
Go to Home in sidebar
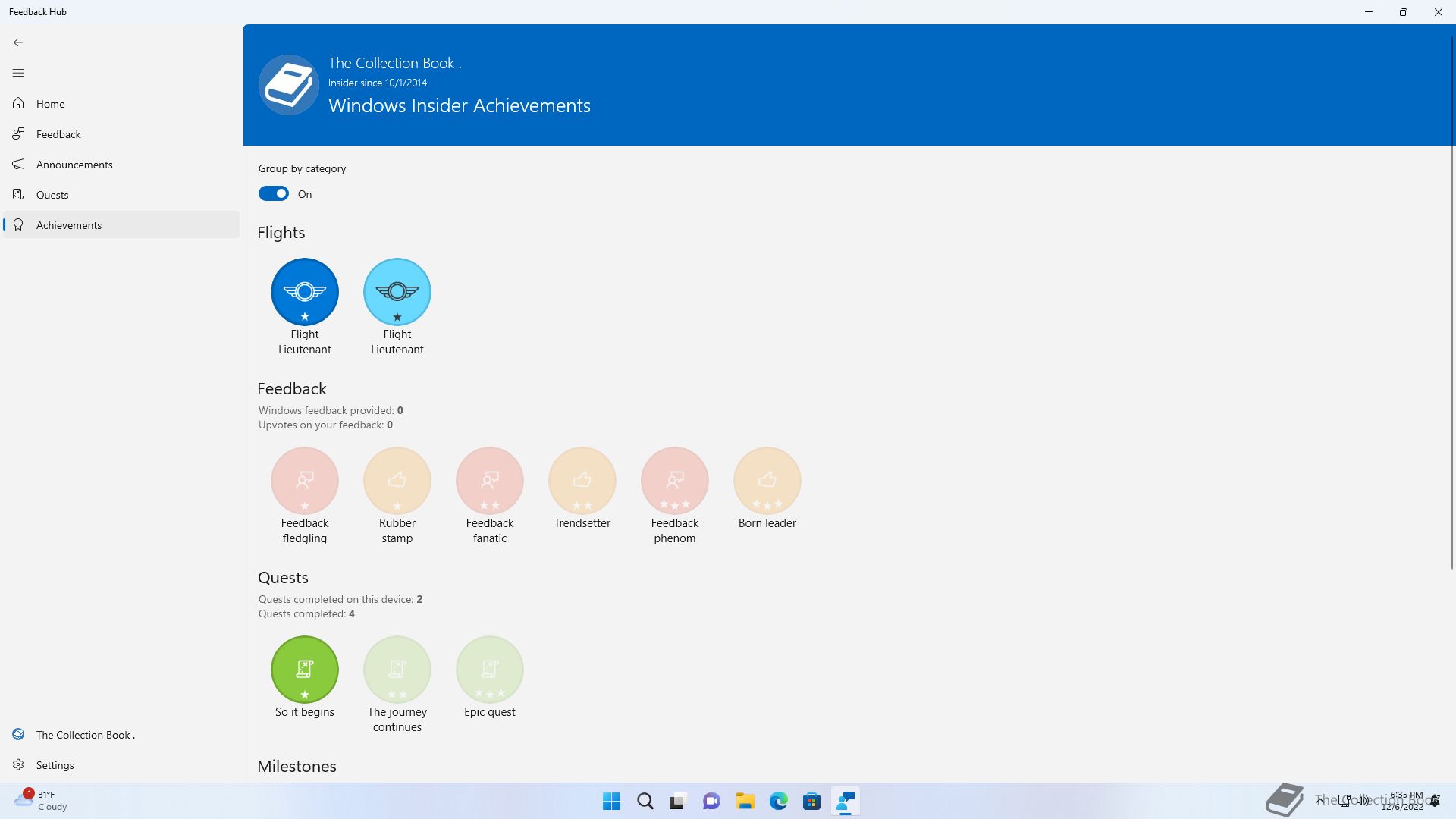(51, 104)
